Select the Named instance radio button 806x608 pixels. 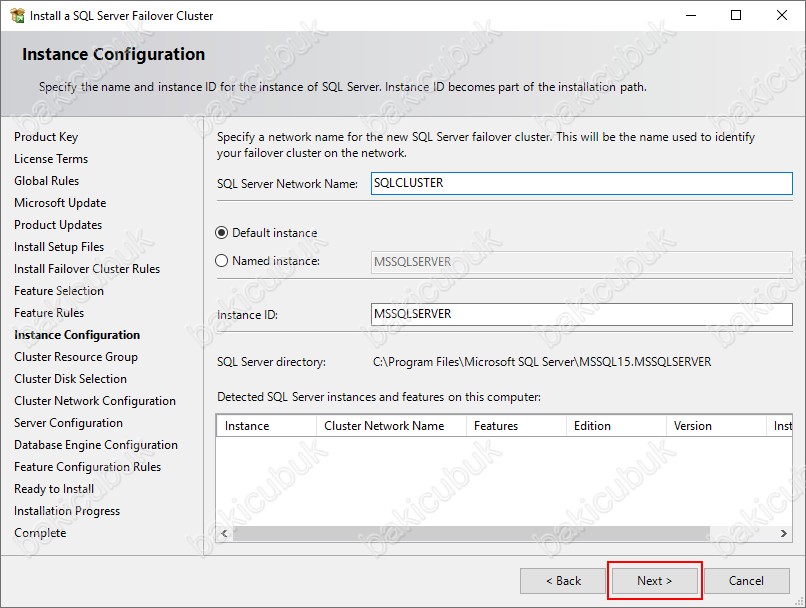click(x=221, y=261)
